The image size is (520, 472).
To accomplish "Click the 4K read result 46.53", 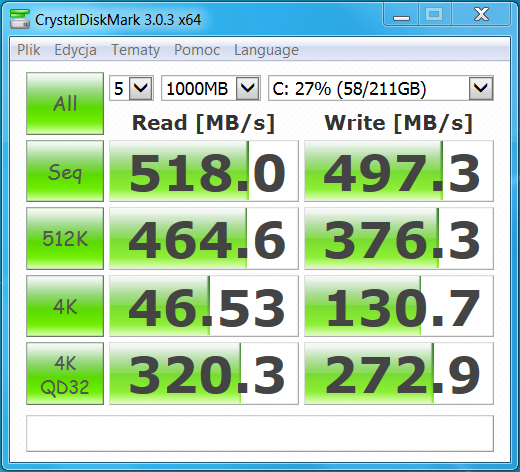I will click(204, 306).
